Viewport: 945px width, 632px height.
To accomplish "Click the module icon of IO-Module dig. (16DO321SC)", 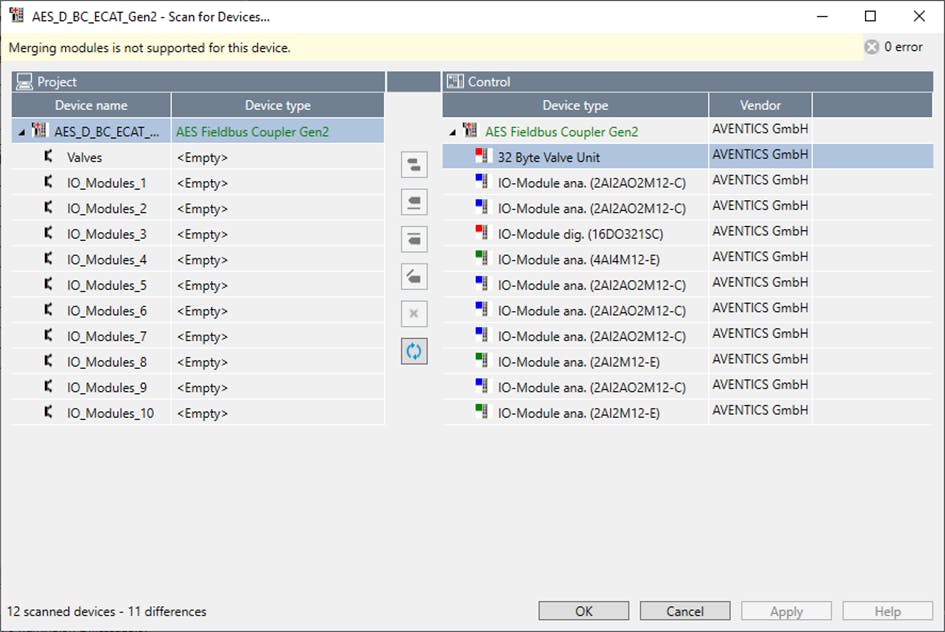I will pyautogui.click(x=482, y=233).
